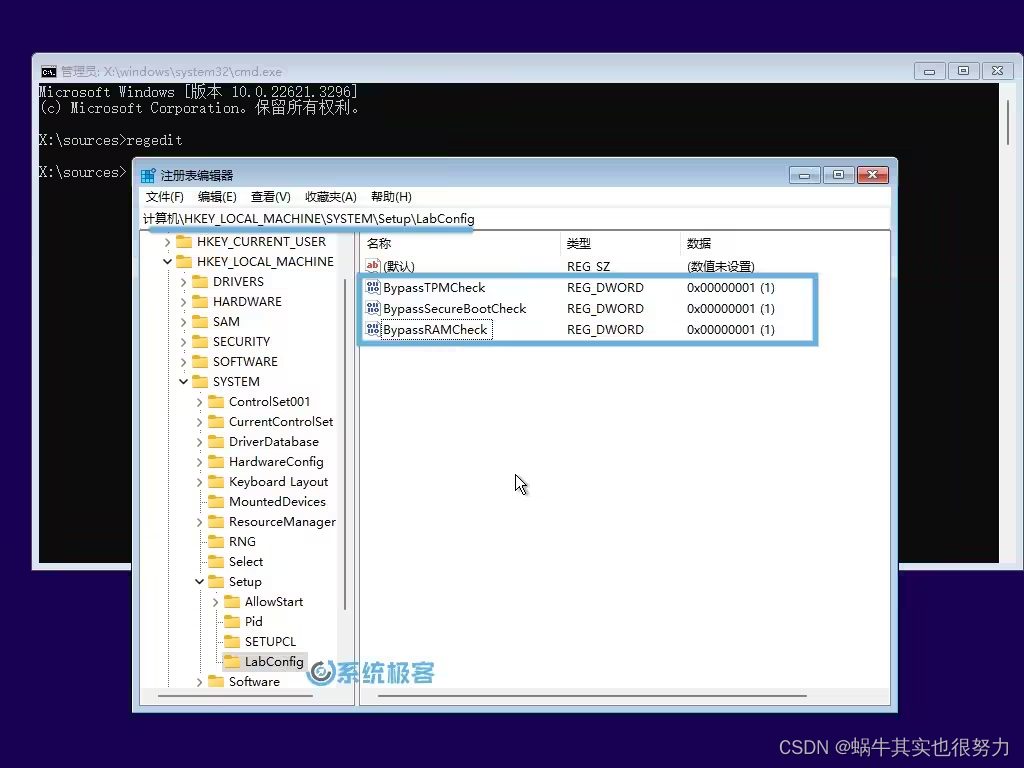Screen dimensions: 1024x768
Task: Open the 帮助(H) menu
Action: click(391, 197)
